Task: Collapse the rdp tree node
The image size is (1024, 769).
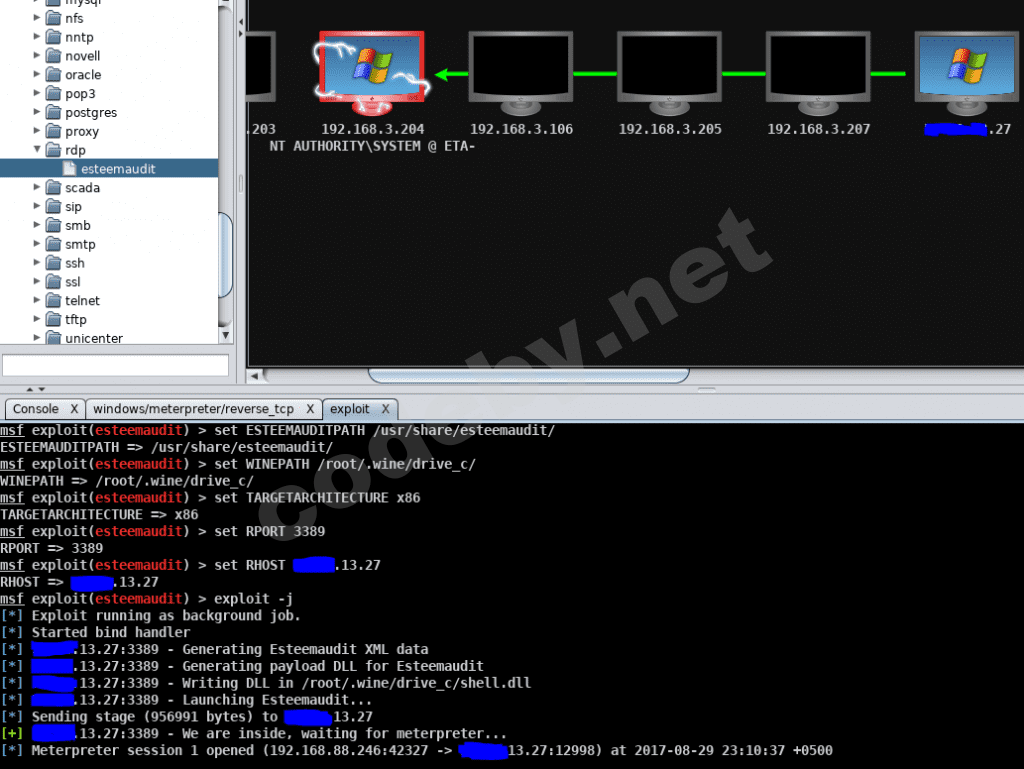Action: [37, 149]
